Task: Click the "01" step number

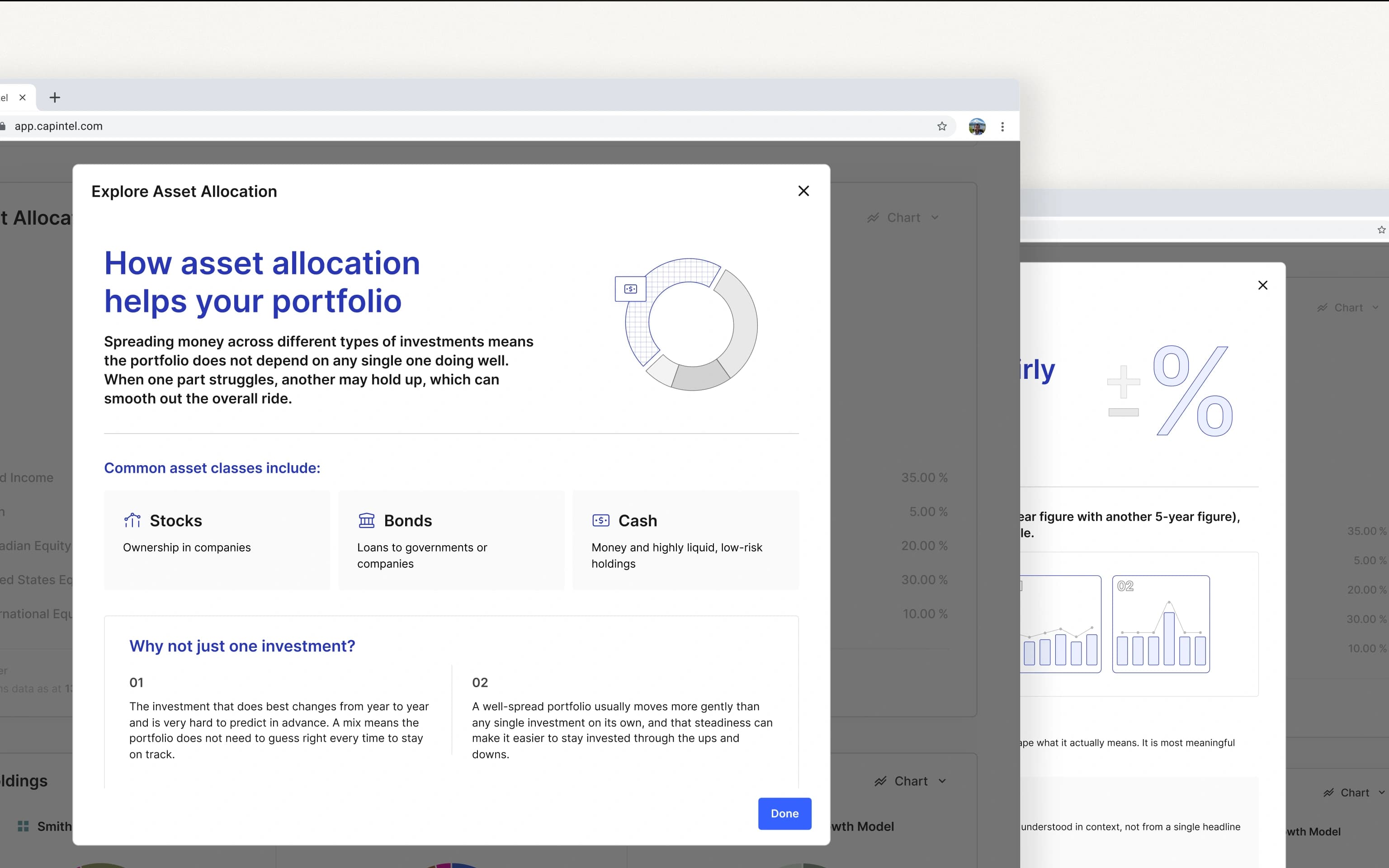Action: pos(136,683)
